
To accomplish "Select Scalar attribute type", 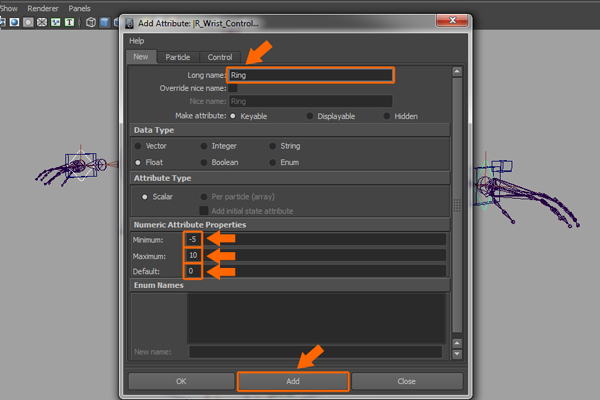I will point(145,197).
